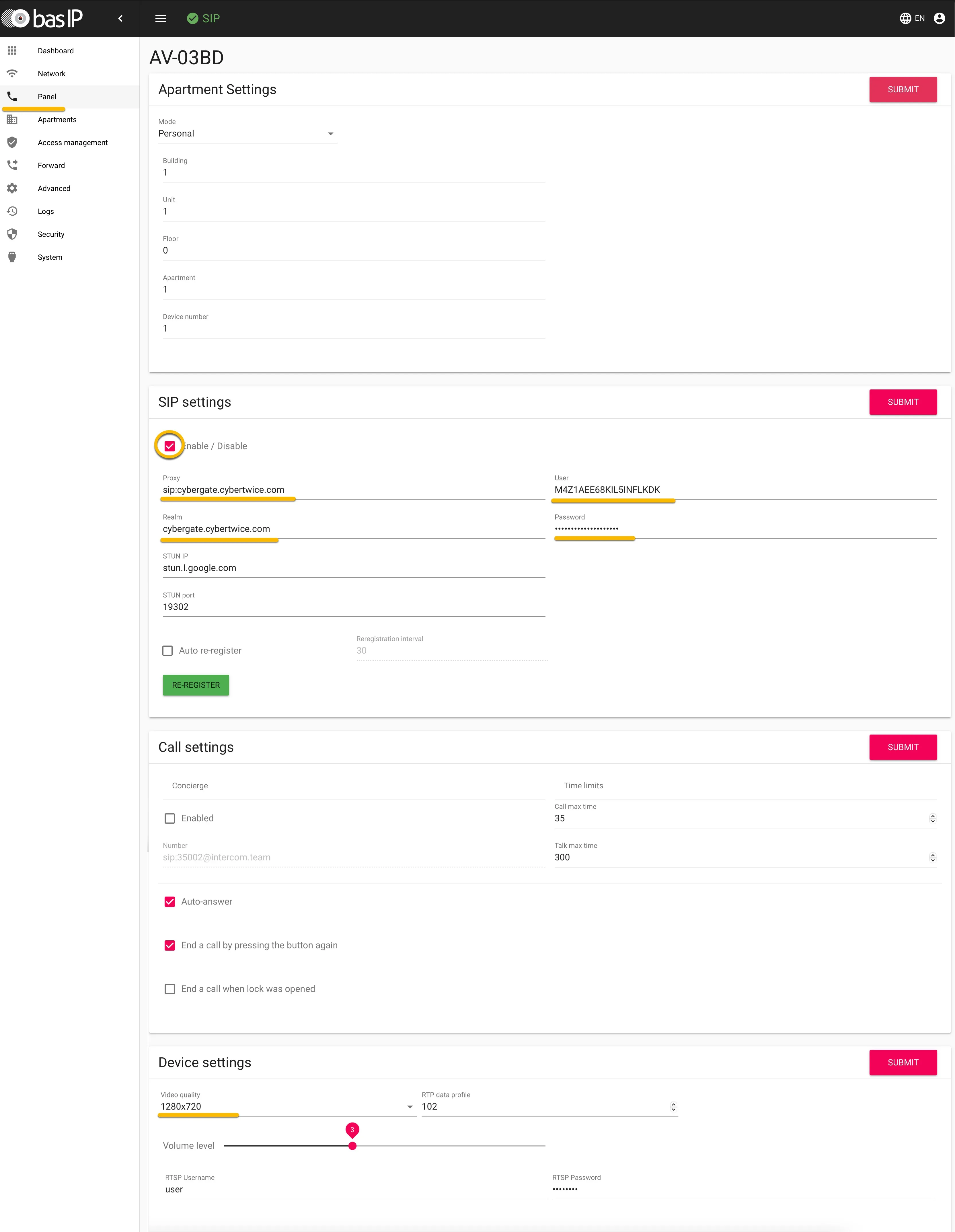
Task: Toggle SIP Enable / Disable checkbox
Action: point(170,446)
